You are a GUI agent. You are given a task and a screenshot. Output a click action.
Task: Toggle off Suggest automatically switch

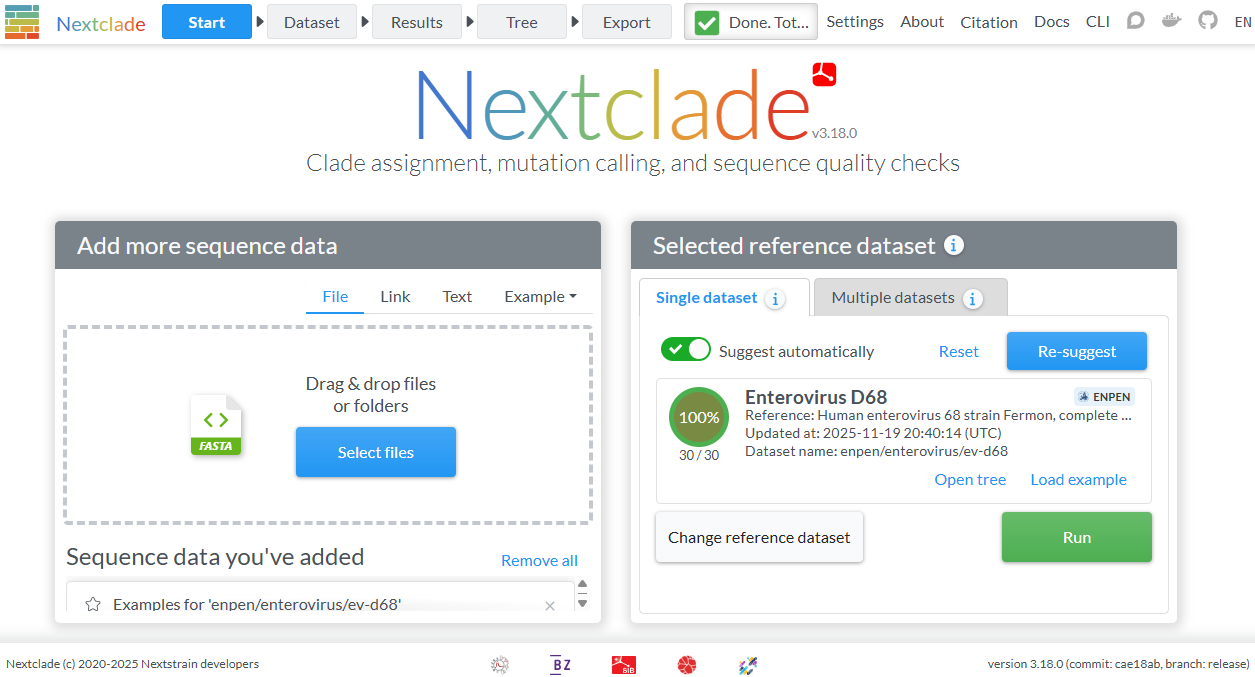[x=685, y=350]
